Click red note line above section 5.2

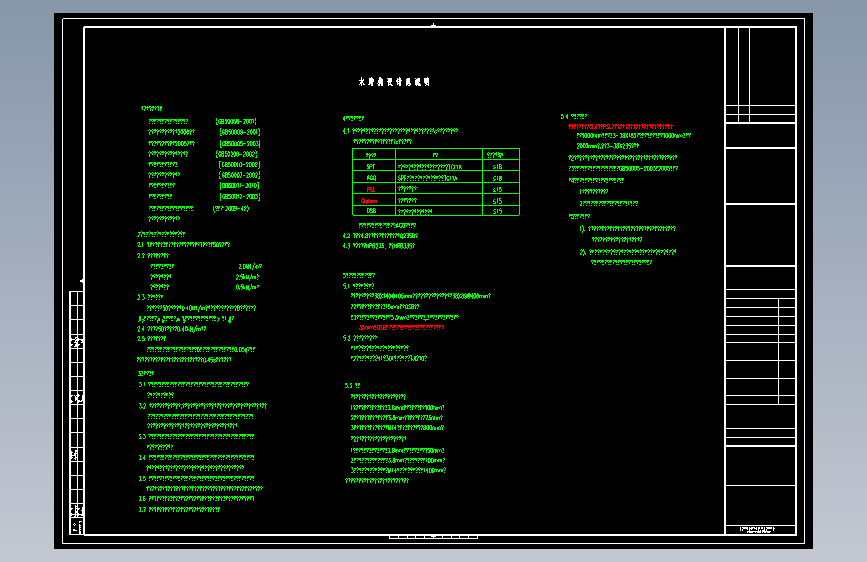click(x=401, y=327)
